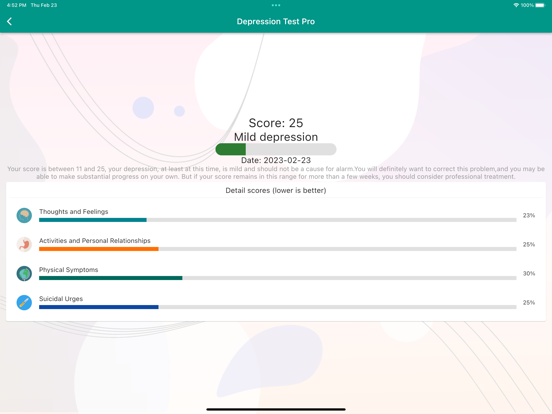
Task: Tap the Mild depression result label
Action: [x=276, y=137]
